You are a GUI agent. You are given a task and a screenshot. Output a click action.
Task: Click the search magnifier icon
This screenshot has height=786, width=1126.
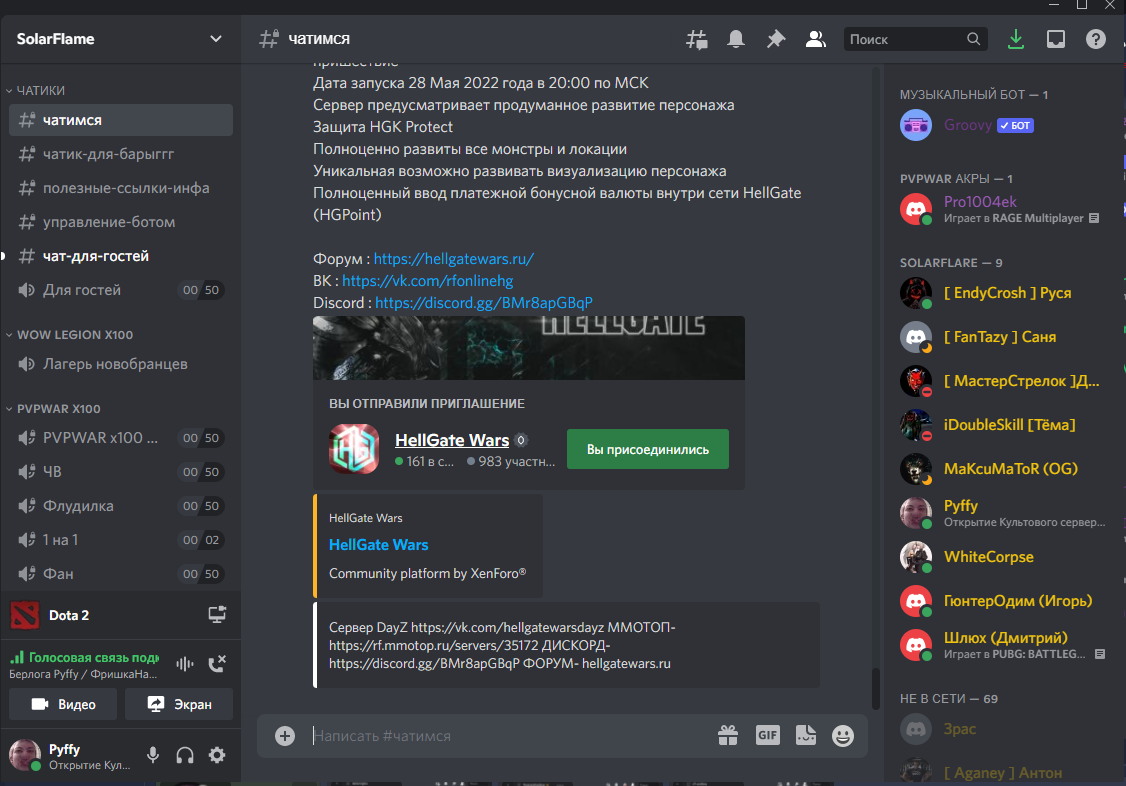click(x=973, y=39)
